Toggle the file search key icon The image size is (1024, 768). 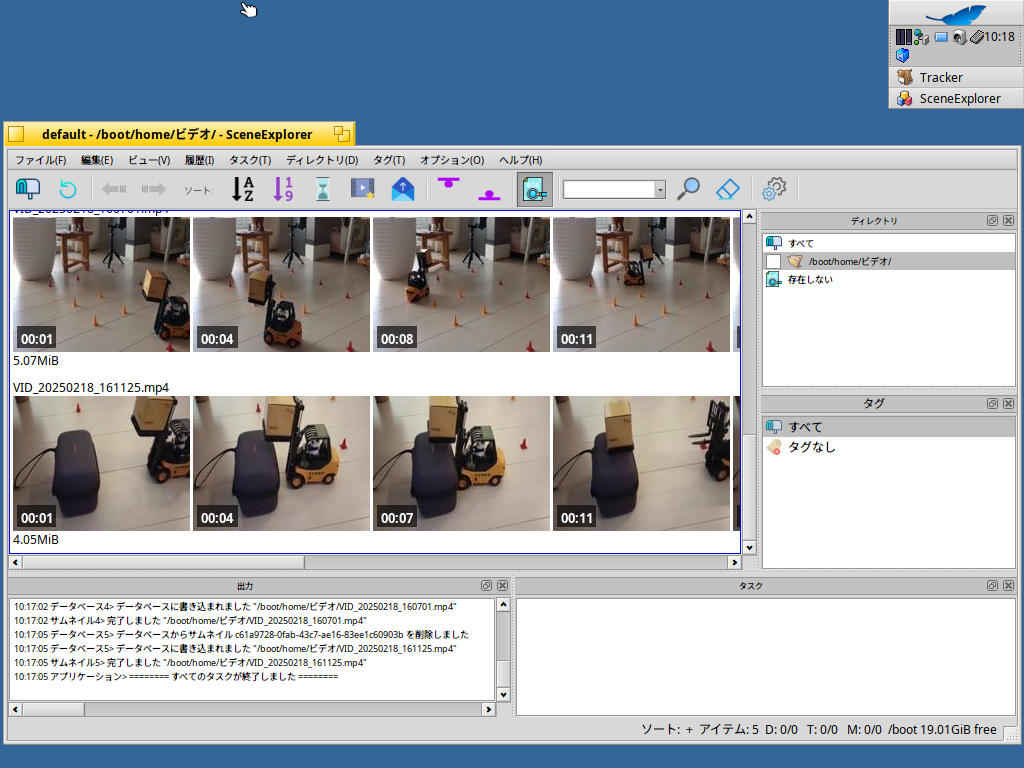(535, 189)
